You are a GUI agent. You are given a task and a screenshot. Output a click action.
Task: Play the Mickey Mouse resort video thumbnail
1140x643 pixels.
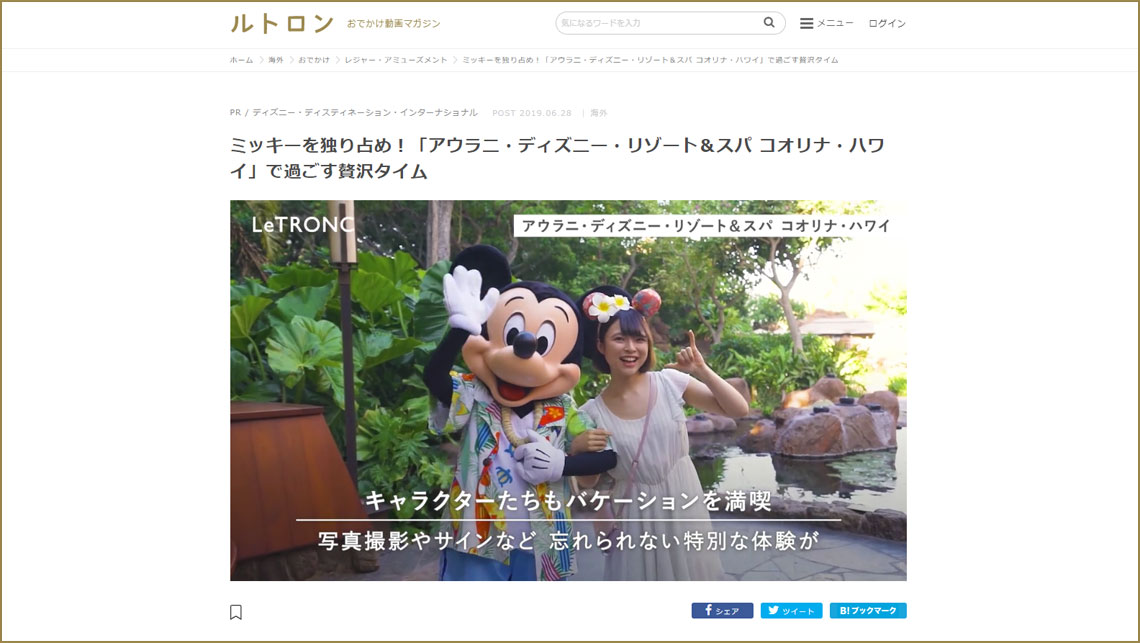click(569, 390)
